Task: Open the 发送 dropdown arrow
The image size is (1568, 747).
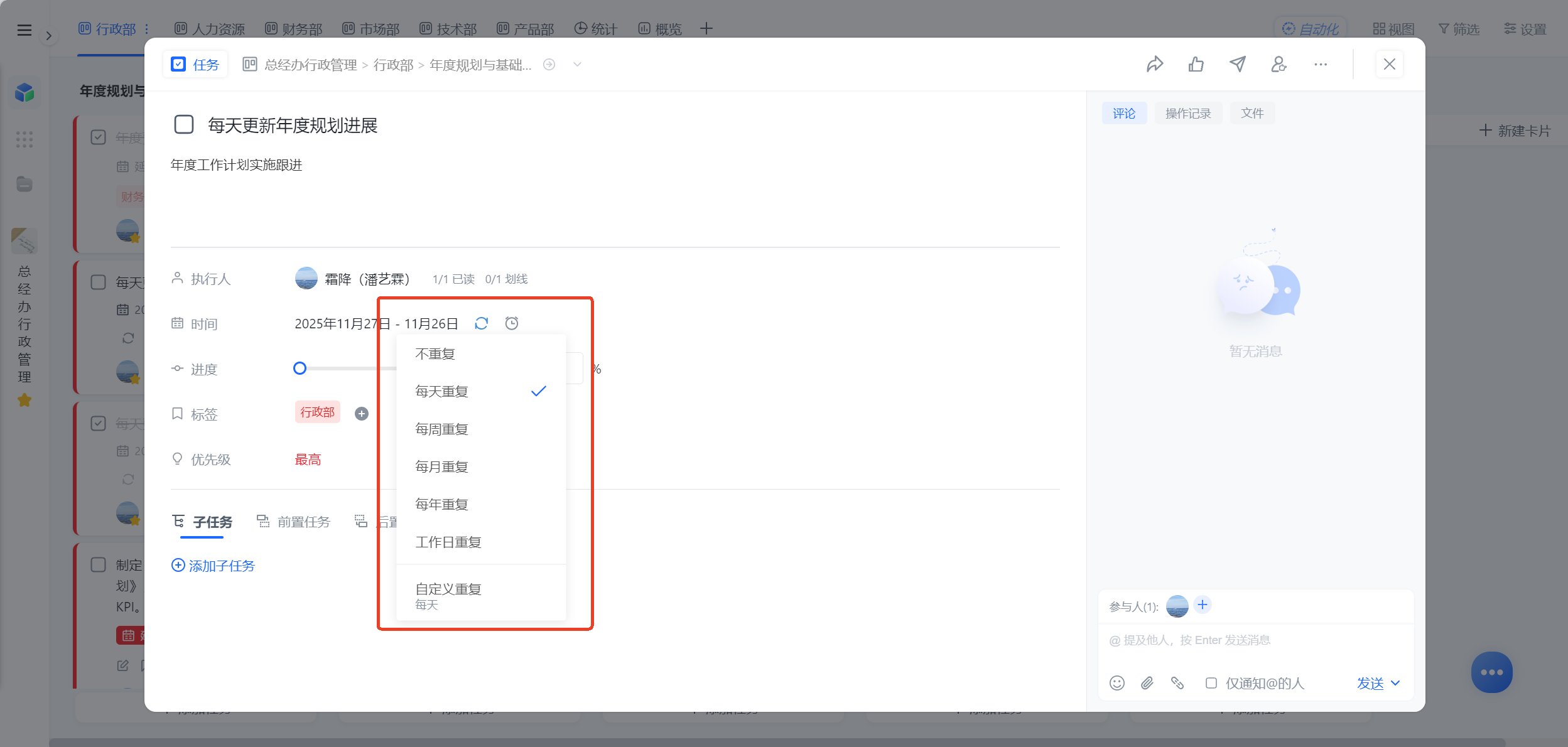Action: click(1396, 683)
